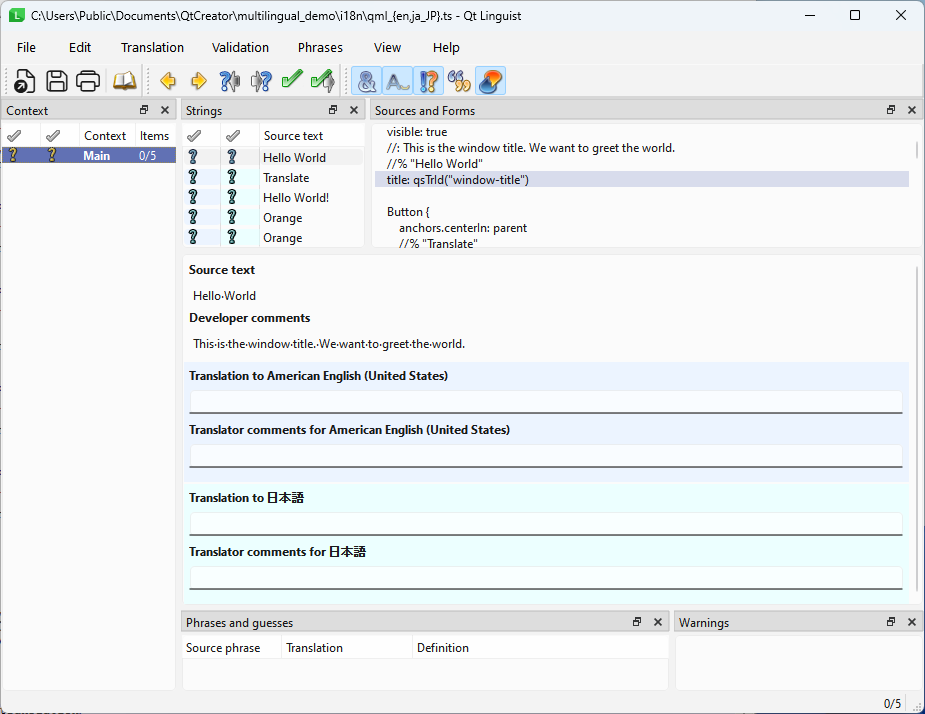Viewport: 925px width, 714px height.
Task: Click the Sources and Forms vertical scrollbar
Action: (916, 150)
